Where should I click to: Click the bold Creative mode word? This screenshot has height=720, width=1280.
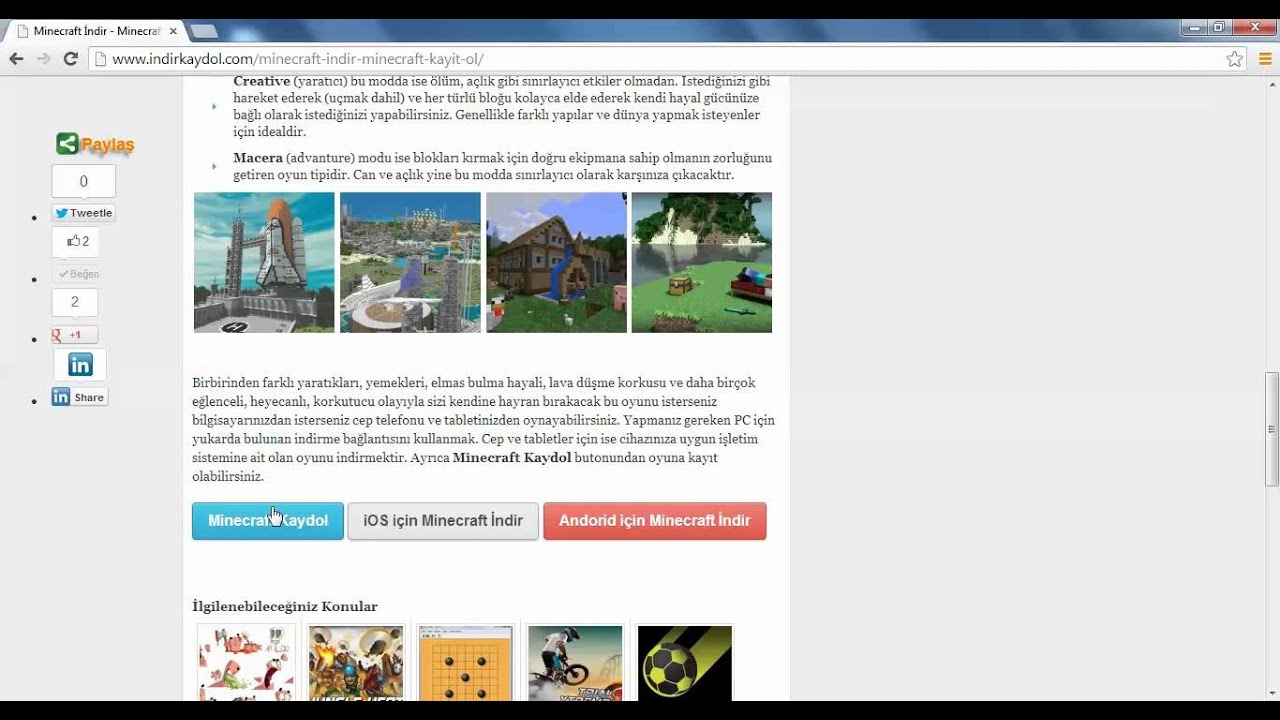click(262, 81)
